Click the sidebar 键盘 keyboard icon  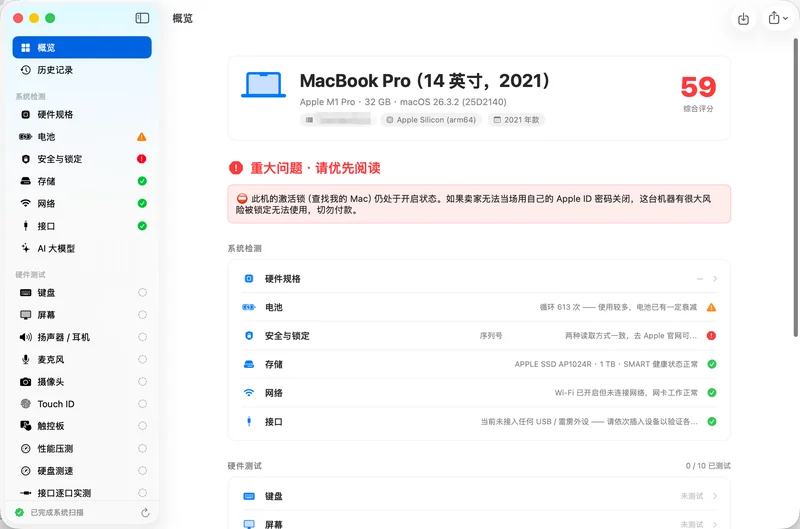(26, 293)
